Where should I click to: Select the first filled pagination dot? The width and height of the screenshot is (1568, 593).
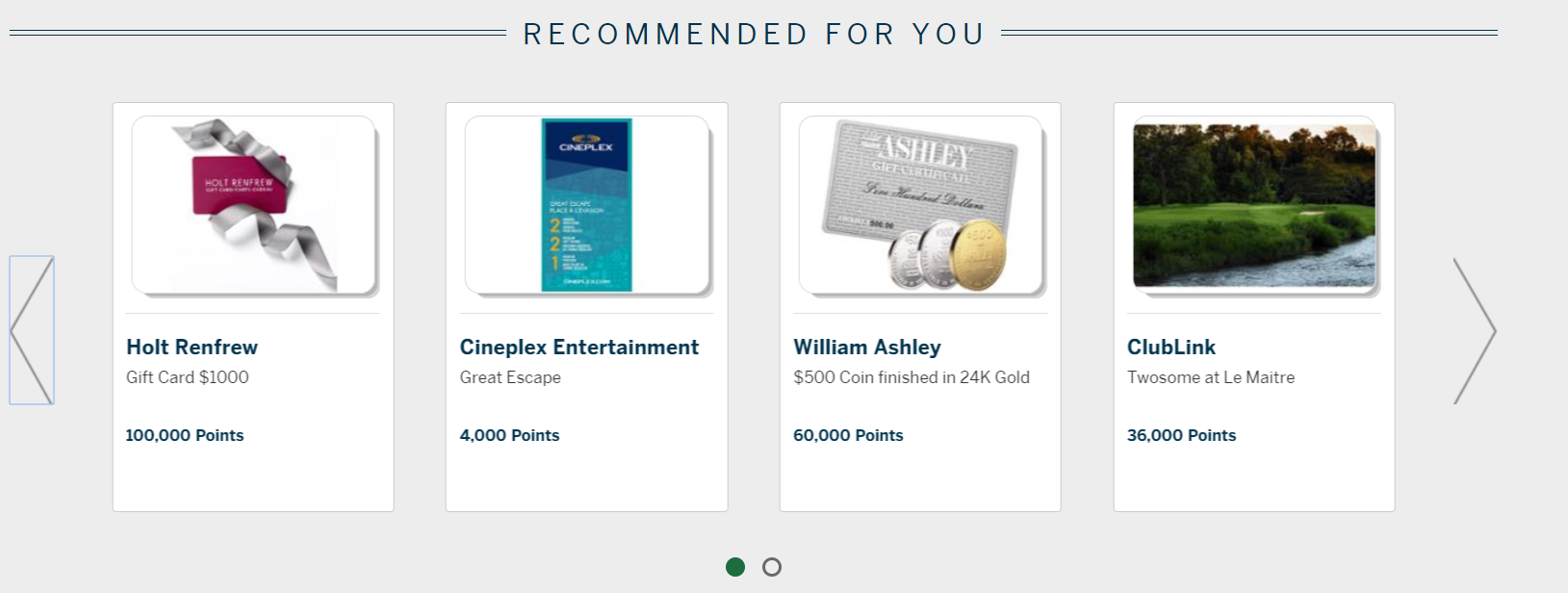pos(735,567)
